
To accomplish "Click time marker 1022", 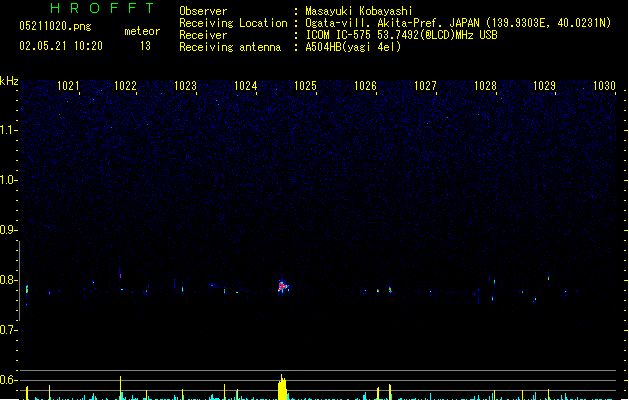I will [x=126, y=86].
